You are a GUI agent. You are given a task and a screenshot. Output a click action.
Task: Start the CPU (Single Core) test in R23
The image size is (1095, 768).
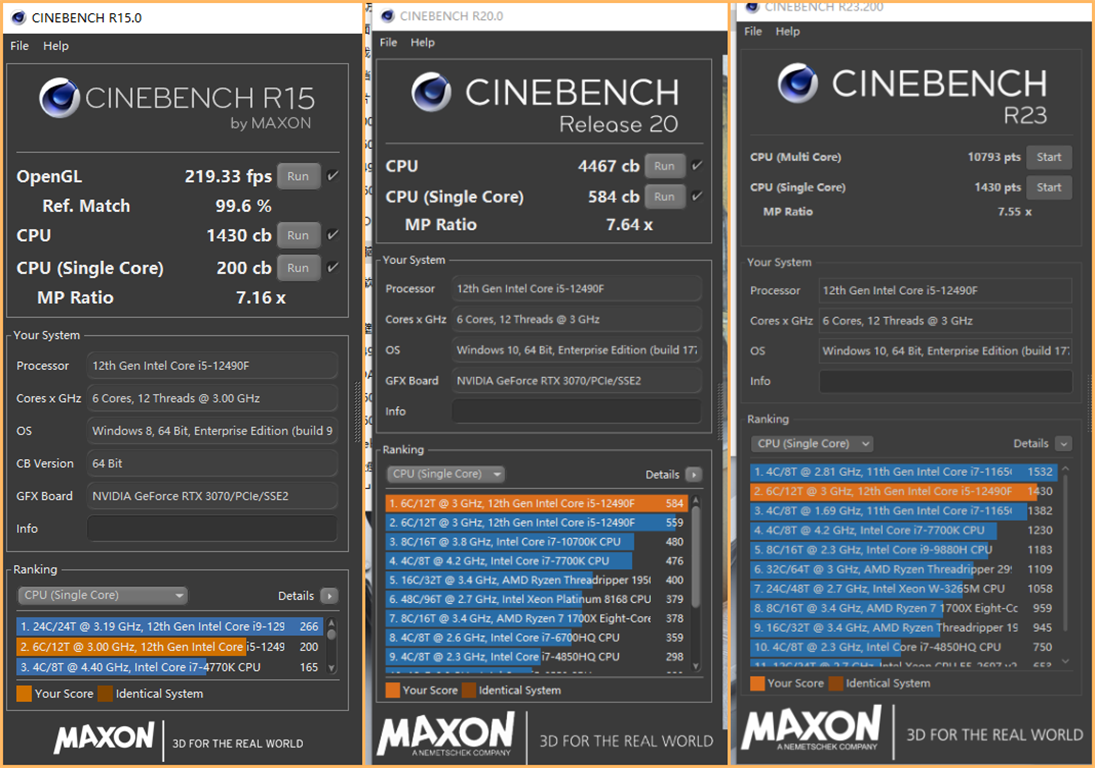[x=1049, y=187]
